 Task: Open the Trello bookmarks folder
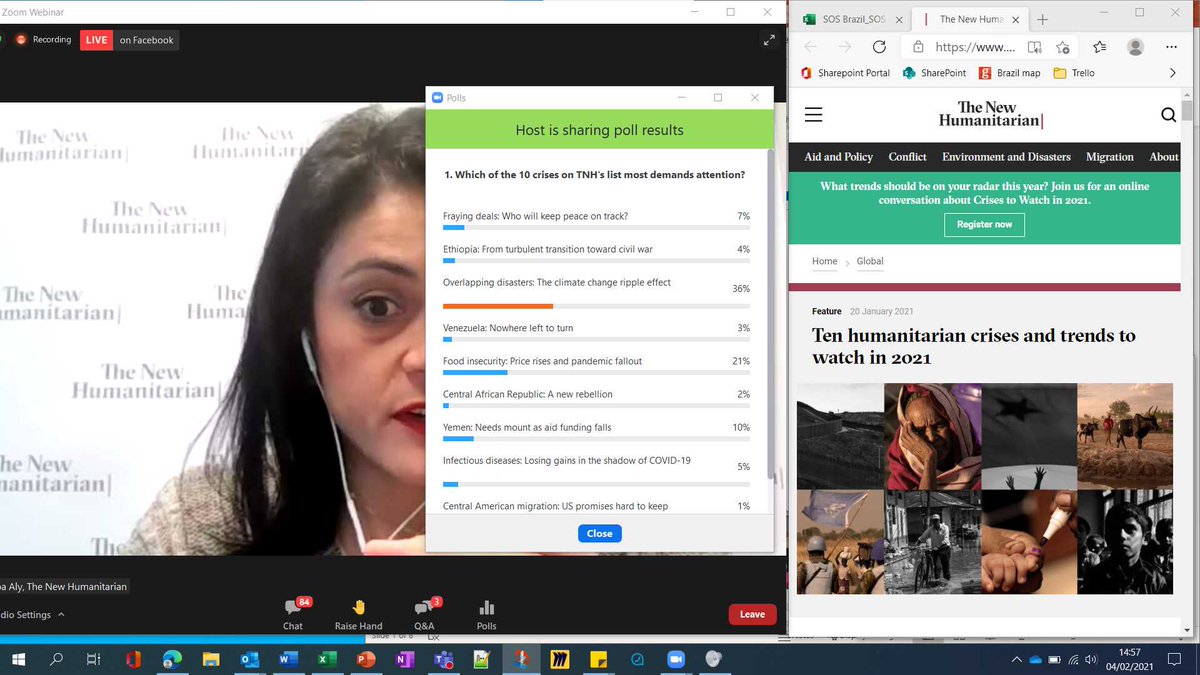(1072, 72)
